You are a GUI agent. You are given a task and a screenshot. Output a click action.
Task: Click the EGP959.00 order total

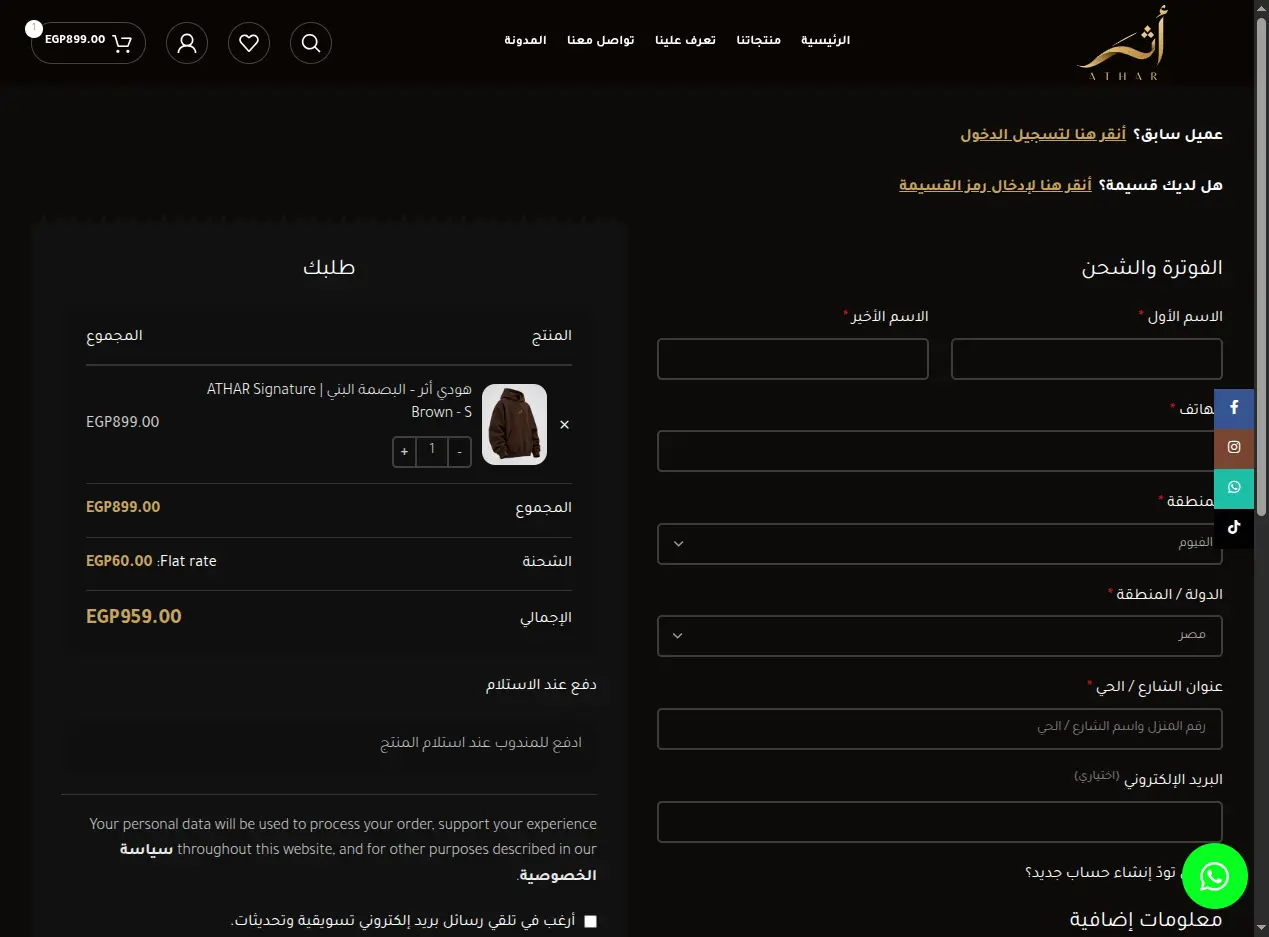[134, 616]
